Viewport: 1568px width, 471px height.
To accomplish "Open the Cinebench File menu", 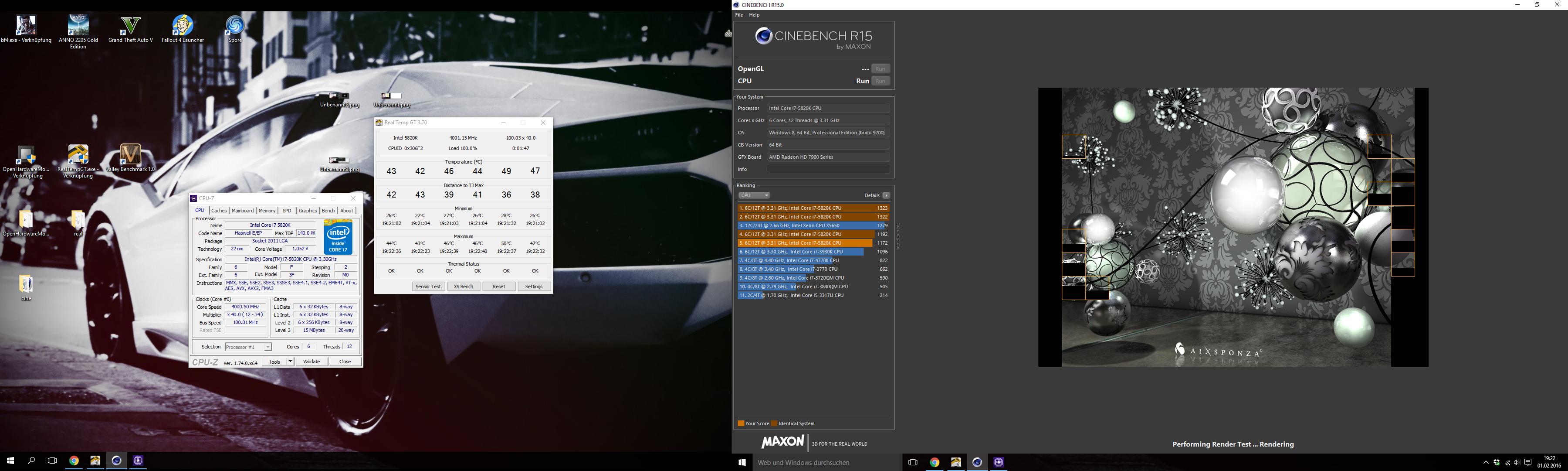I will (739, 15).
